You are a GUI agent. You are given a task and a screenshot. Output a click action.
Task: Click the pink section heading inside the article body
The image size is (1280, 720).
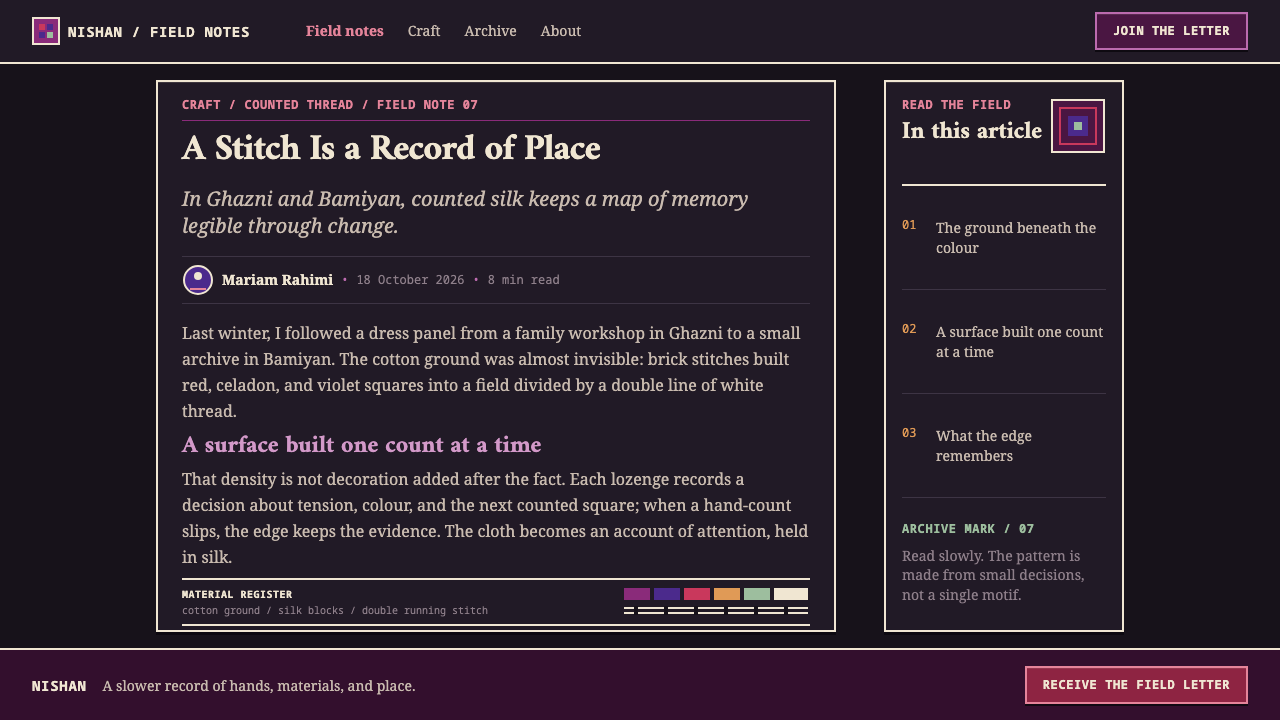tap(362, 445)
